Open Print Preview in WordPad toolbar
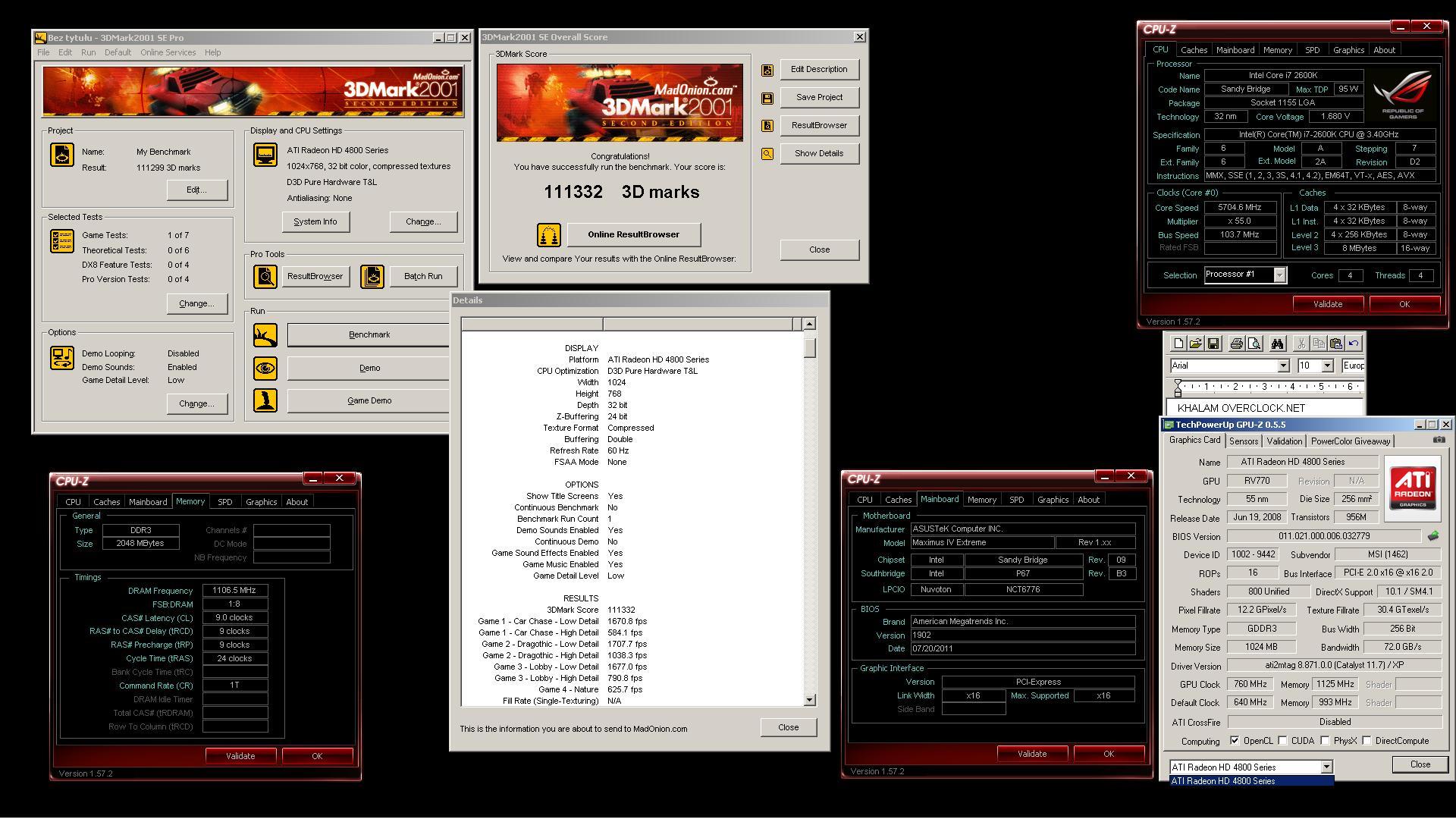 1254,344
